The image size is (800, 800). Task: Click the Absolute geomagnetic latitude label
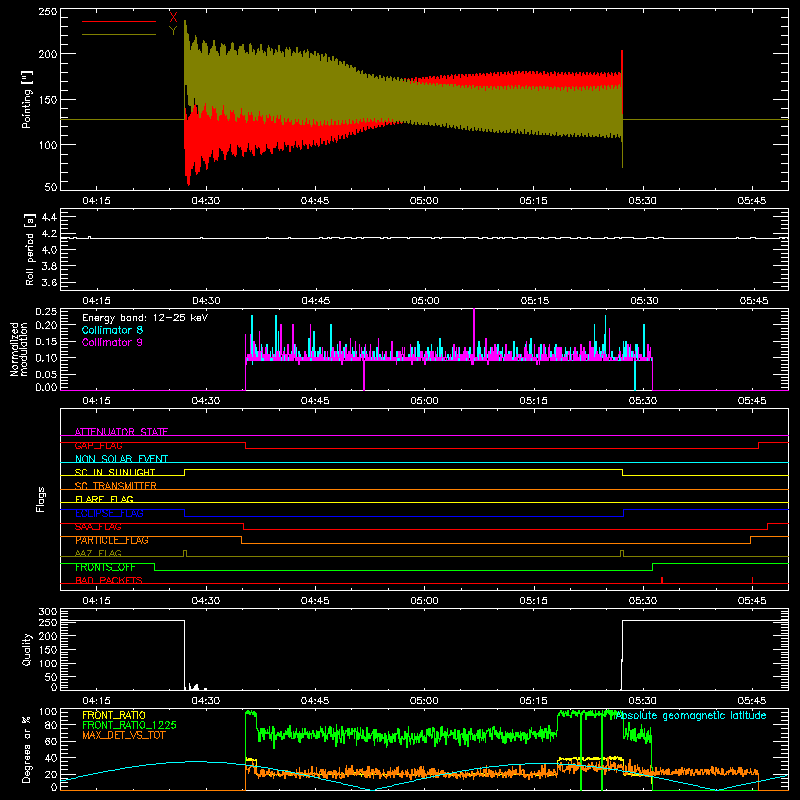click(691, 715)
